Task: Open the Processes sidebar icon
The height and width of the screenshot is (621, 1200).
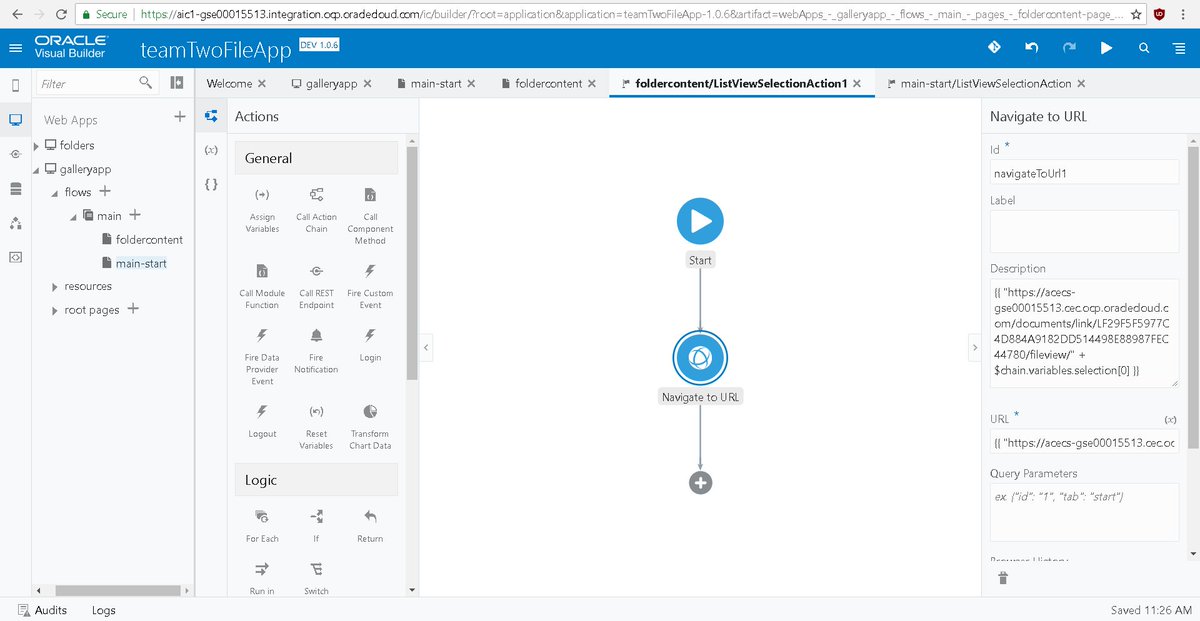Action: (15, 222)
